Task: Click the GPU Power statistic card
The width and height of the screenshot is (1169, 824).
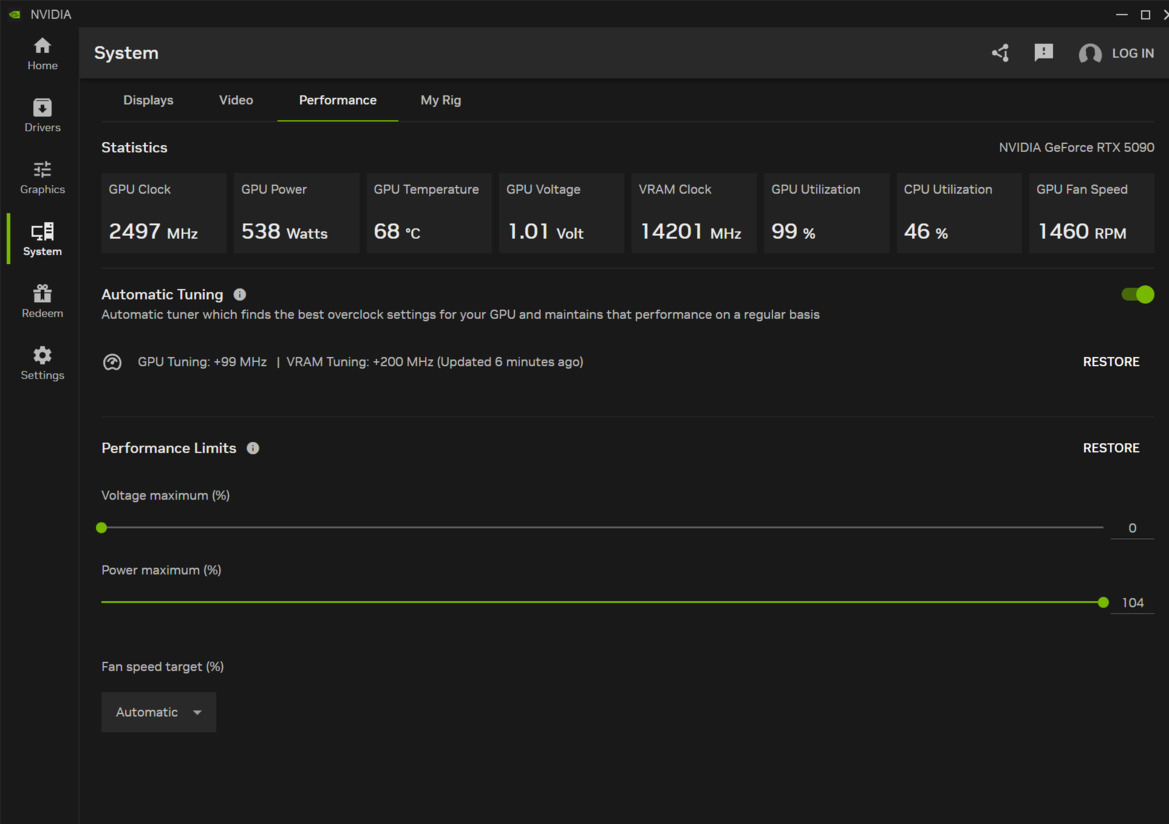Action: pyautogui.click(x=296, y=213)
